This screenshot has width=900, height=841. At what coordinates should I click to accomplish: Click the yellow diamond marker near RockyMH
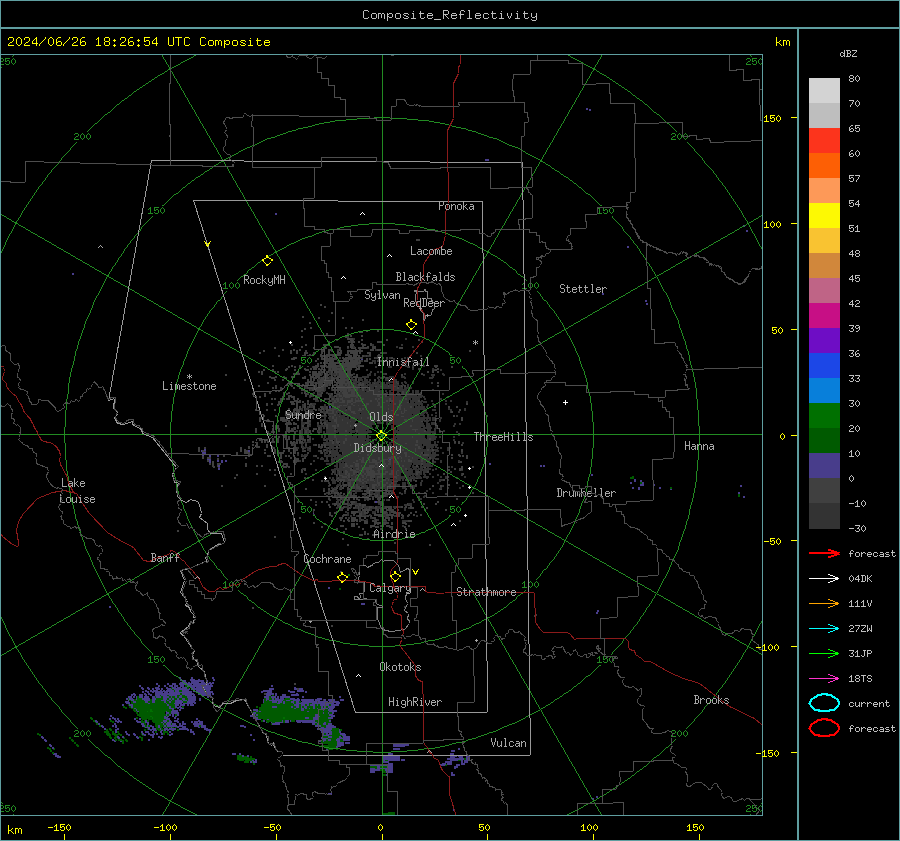[x=267, y=261]
